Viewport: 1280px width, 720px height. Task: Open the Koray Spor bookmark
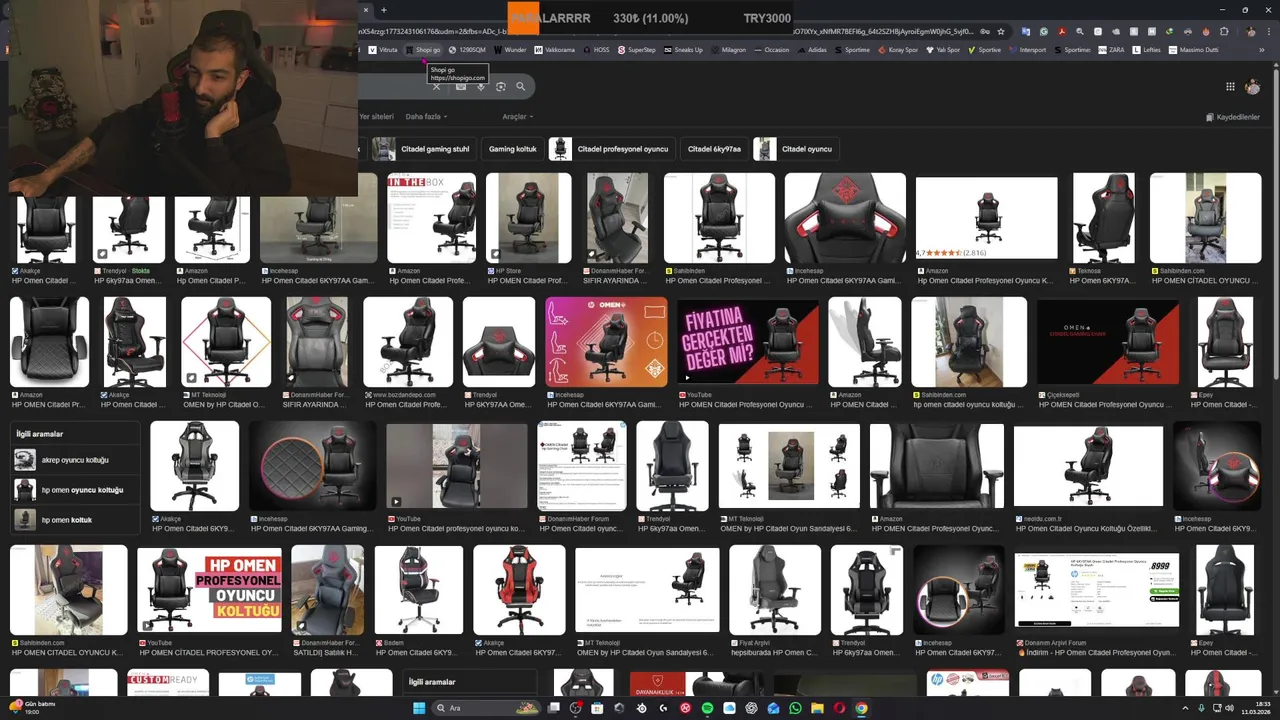point(897,50)
